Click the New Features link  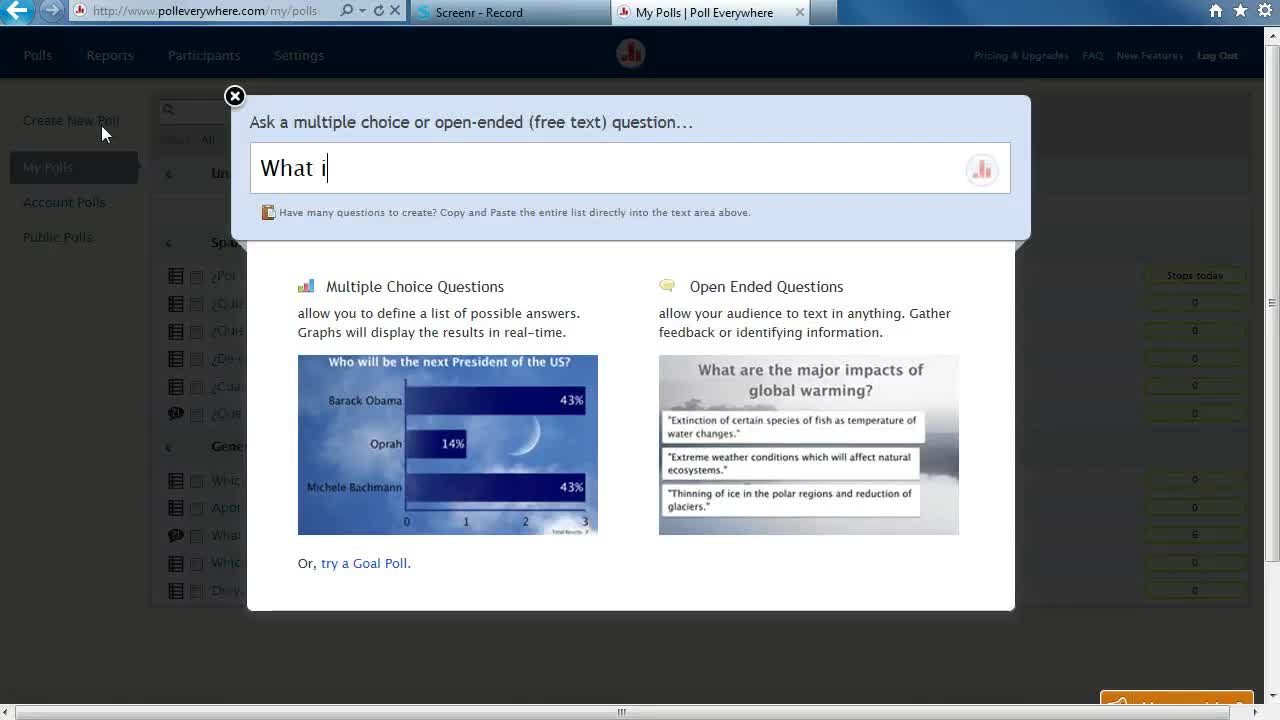coord(1150,56)
